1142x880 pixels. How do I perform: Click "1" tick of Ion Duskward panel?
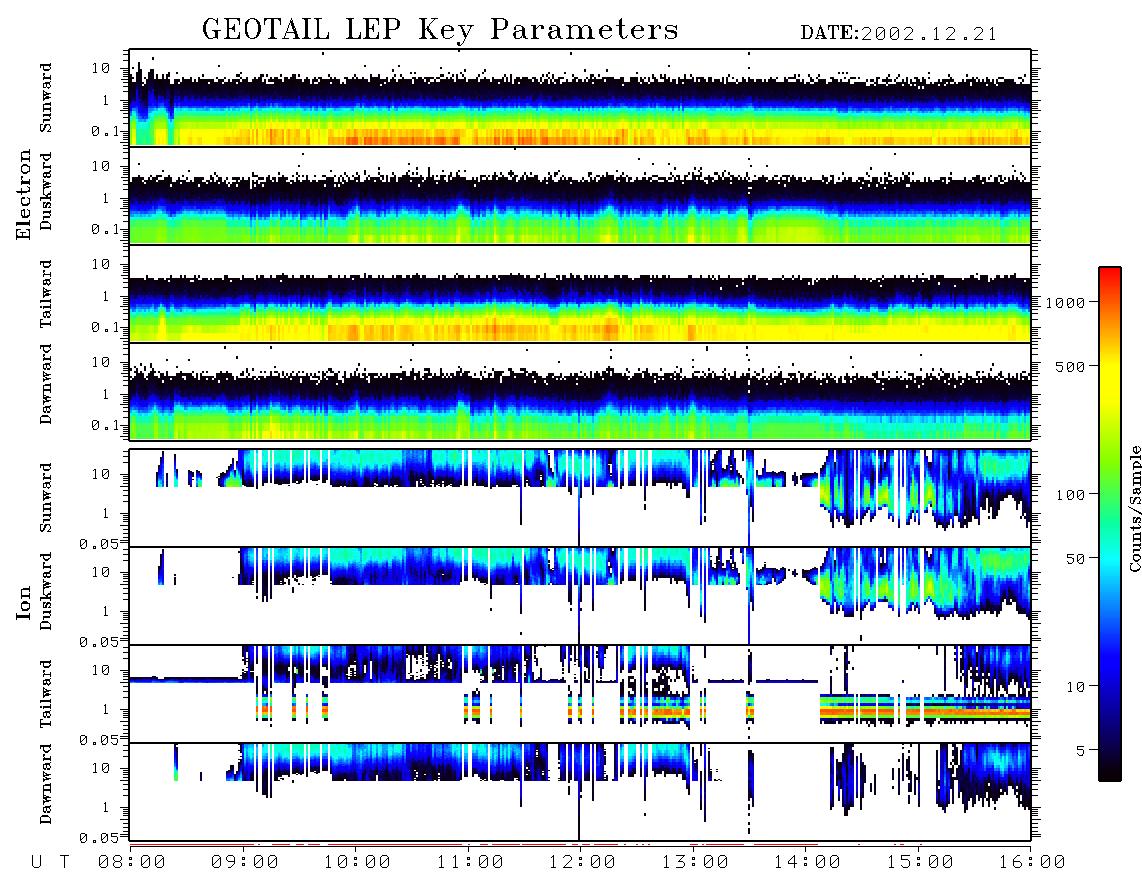(106, 610)
